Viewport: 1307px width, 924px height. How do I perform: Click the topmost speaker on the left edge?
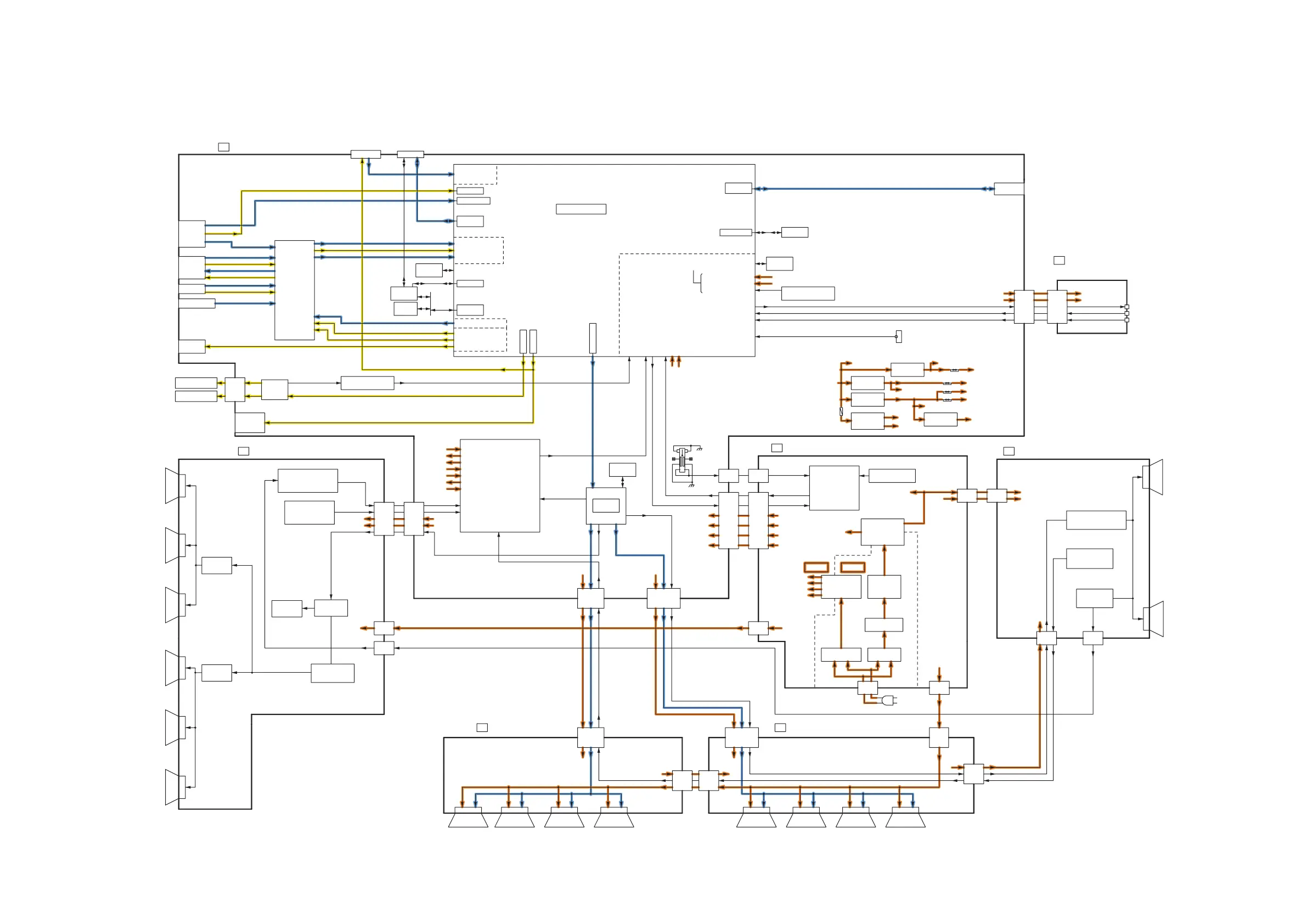(x=173, y=486)
